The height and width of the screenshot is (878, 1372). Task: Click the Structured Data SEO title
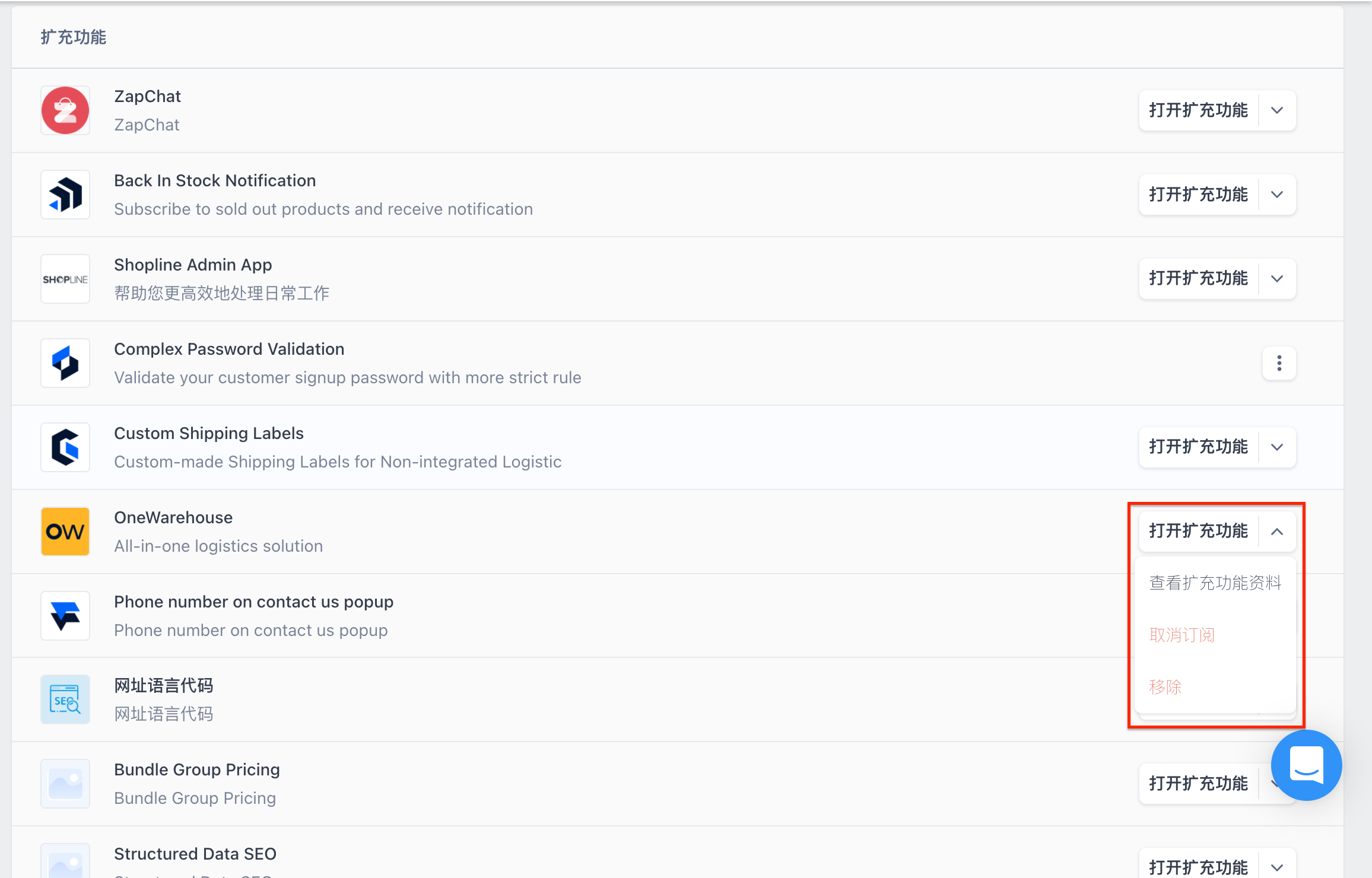coord(195,854)
